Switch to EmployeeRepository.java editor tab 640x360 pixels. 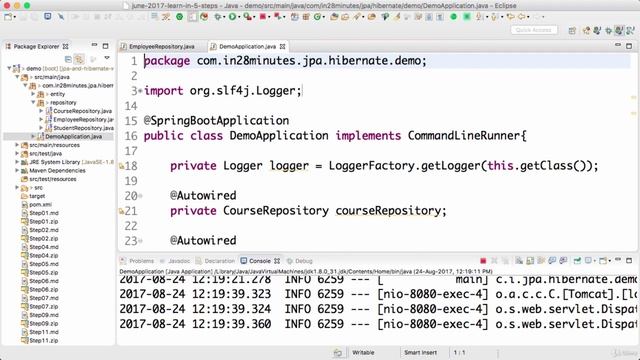[162, 47]
